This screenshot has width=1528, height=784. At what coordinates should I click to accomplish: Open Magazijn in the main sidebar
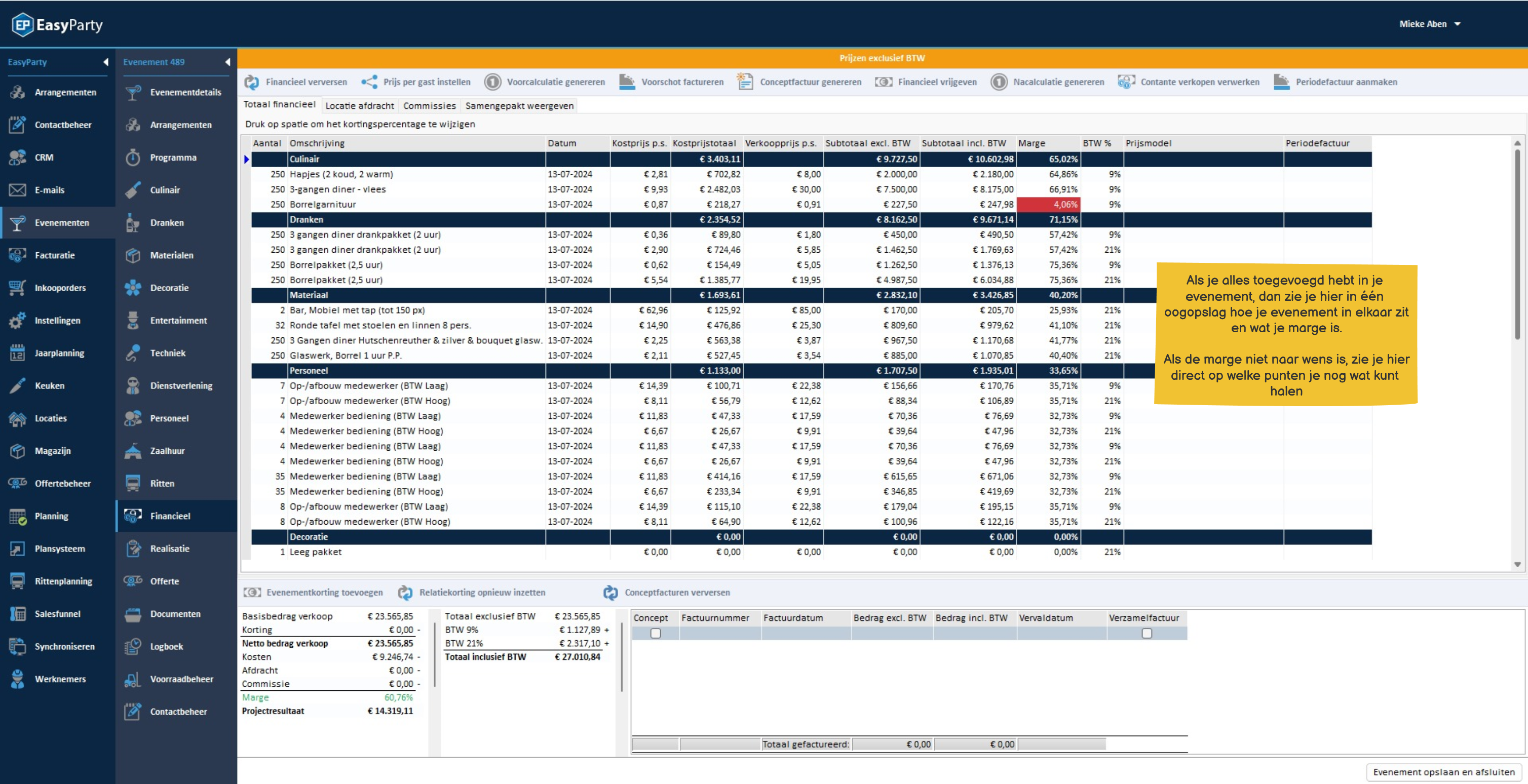coord(58,451)
